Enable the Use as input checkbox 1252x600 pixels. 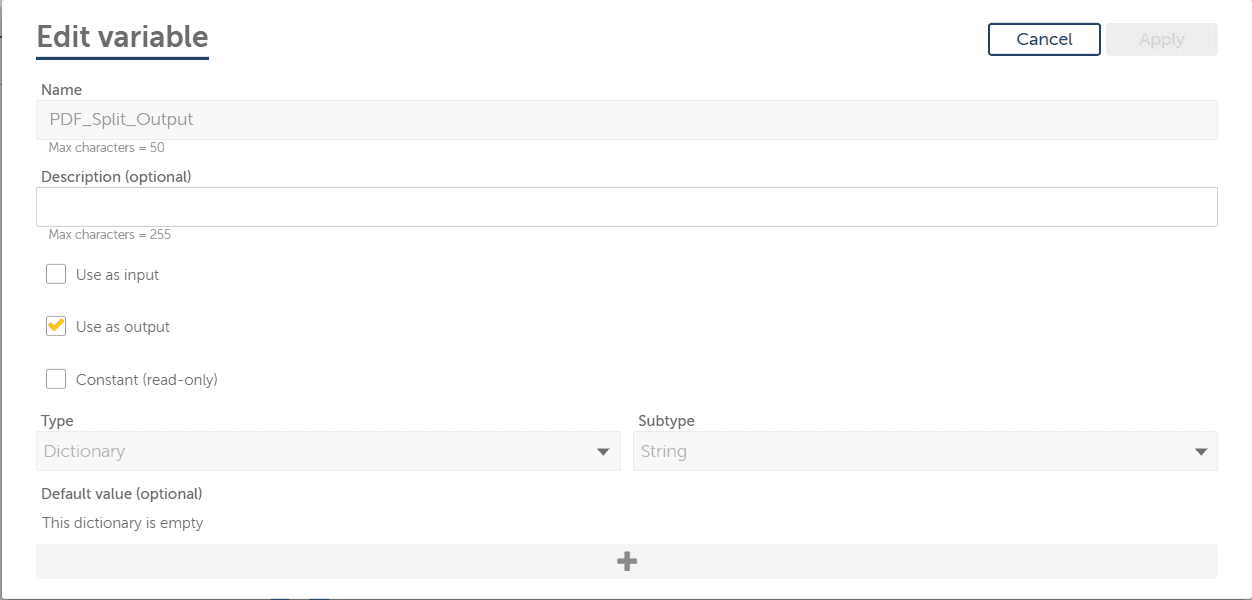(x=55, y=273)
